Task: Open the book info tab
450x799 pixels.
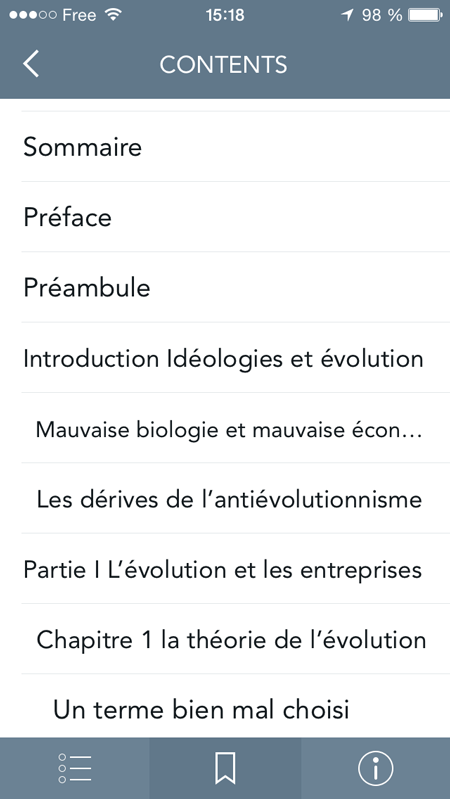Action: tap(375, 768)
